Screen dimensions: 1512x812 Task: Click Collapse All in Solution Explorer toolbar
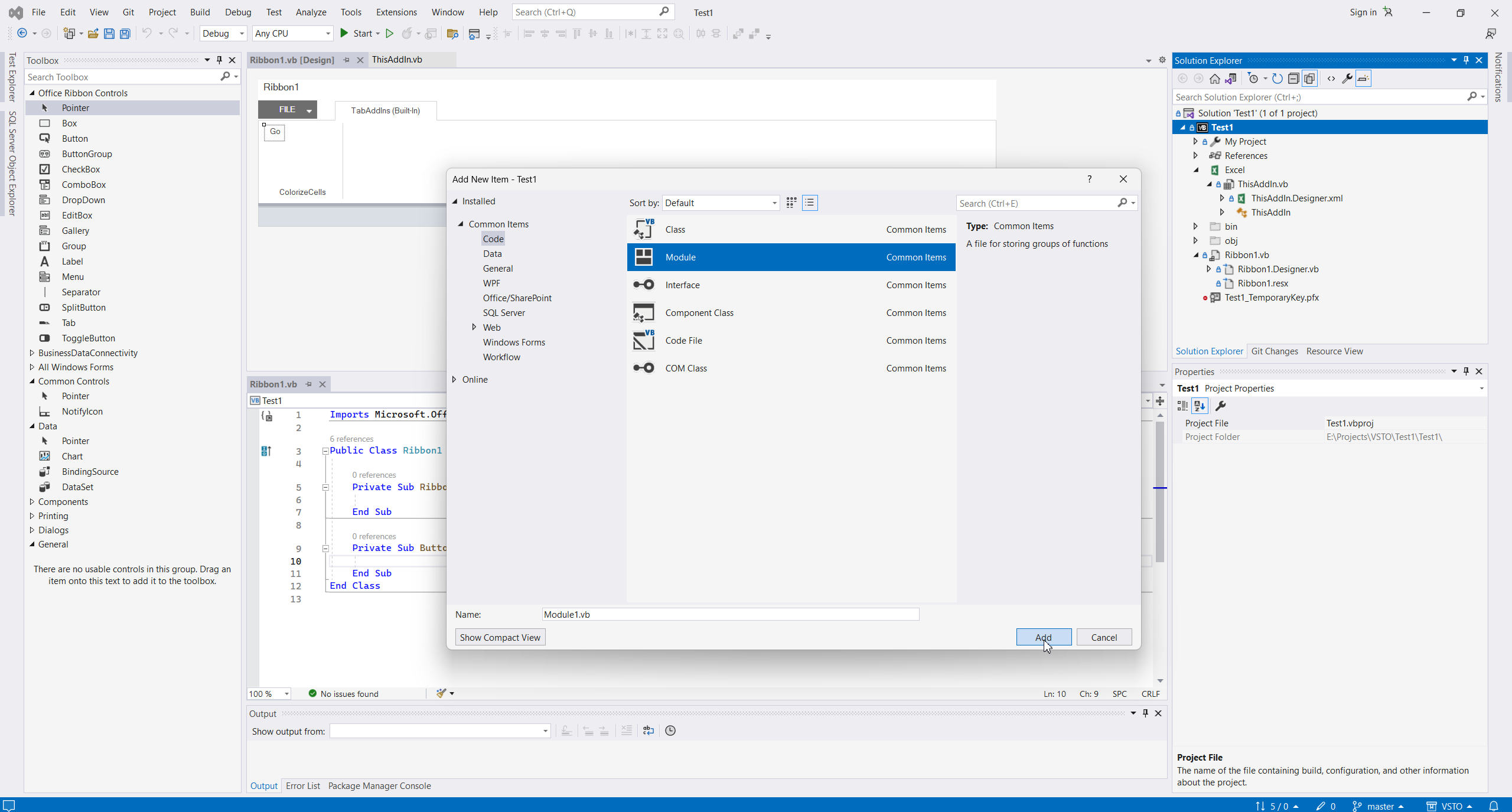click(x=1293, y=79)
